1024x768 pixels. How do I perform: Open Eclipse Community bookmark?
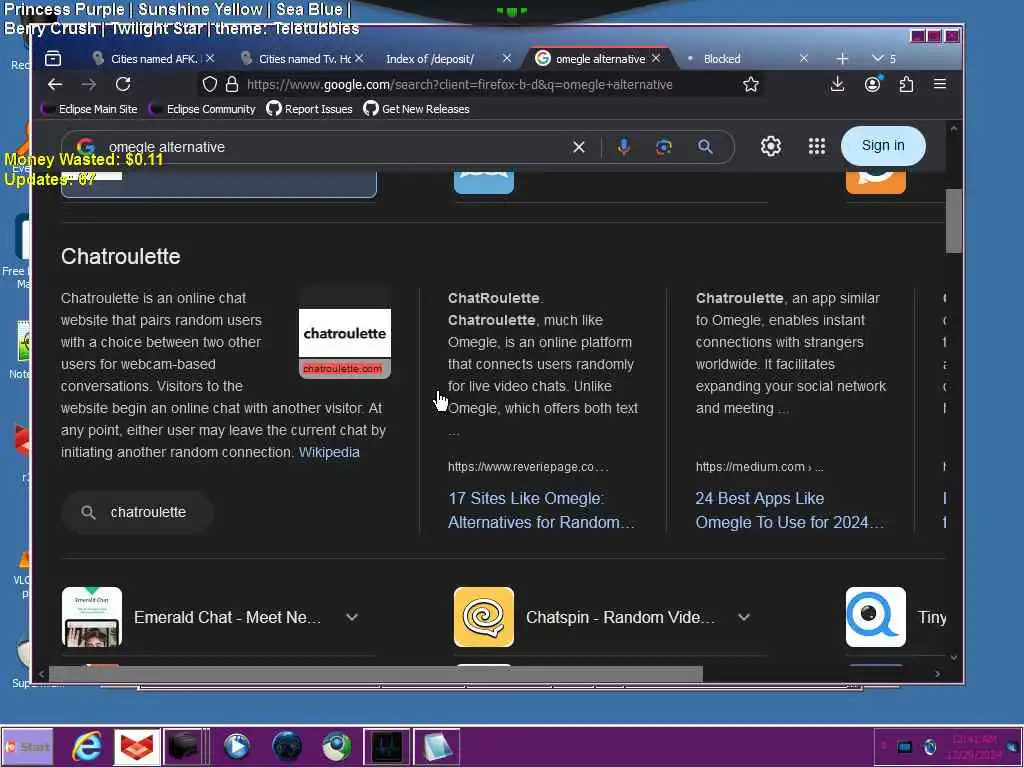202,109
